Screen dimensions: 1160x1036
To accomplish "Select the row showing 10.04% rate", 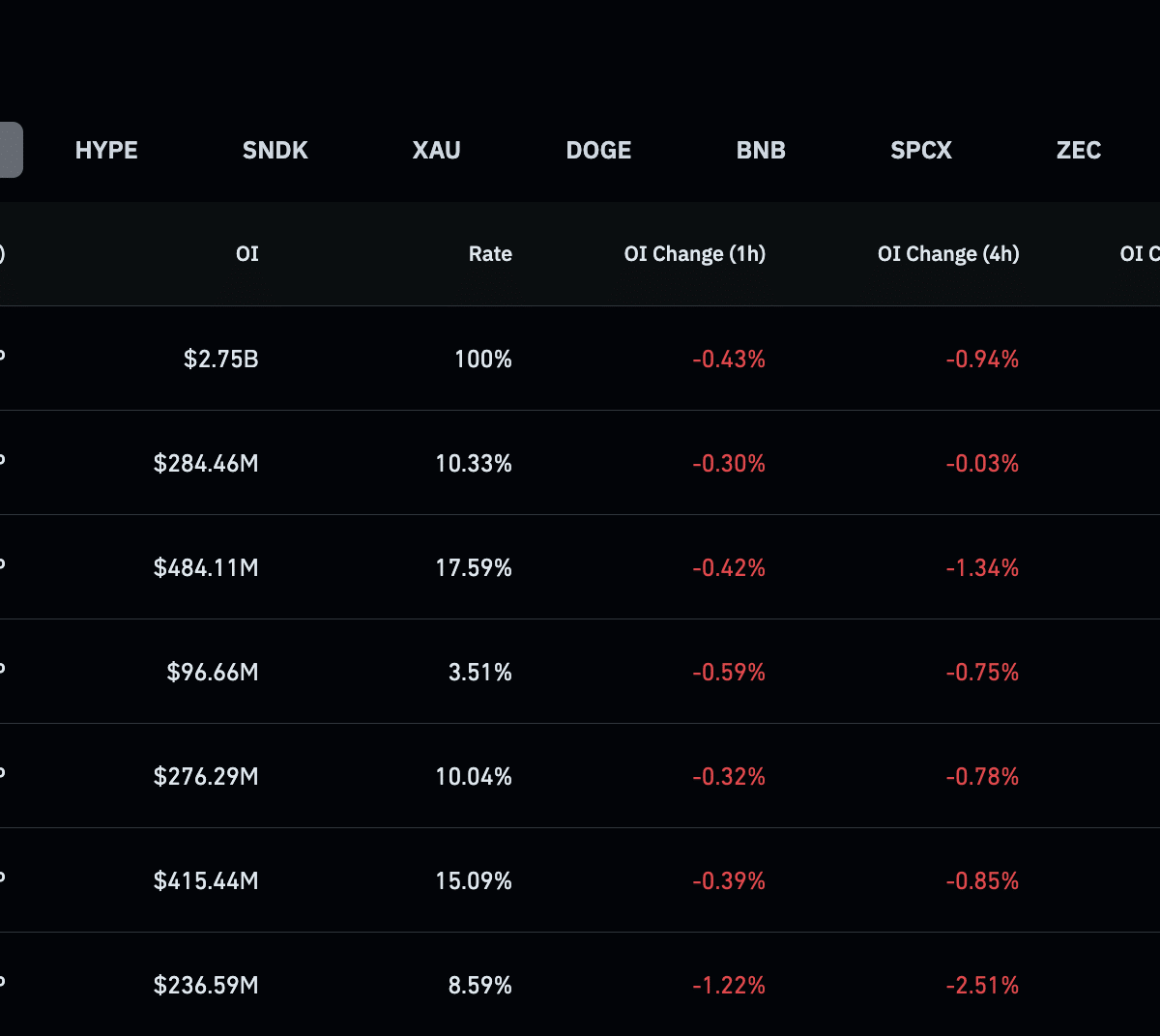I will [580, 776].
